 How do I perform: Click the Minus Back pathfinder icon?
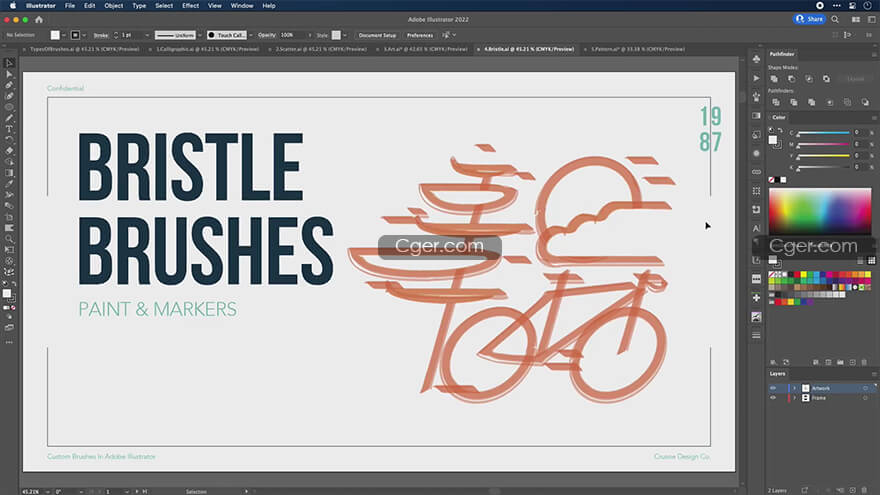click(x=865, y=102)
